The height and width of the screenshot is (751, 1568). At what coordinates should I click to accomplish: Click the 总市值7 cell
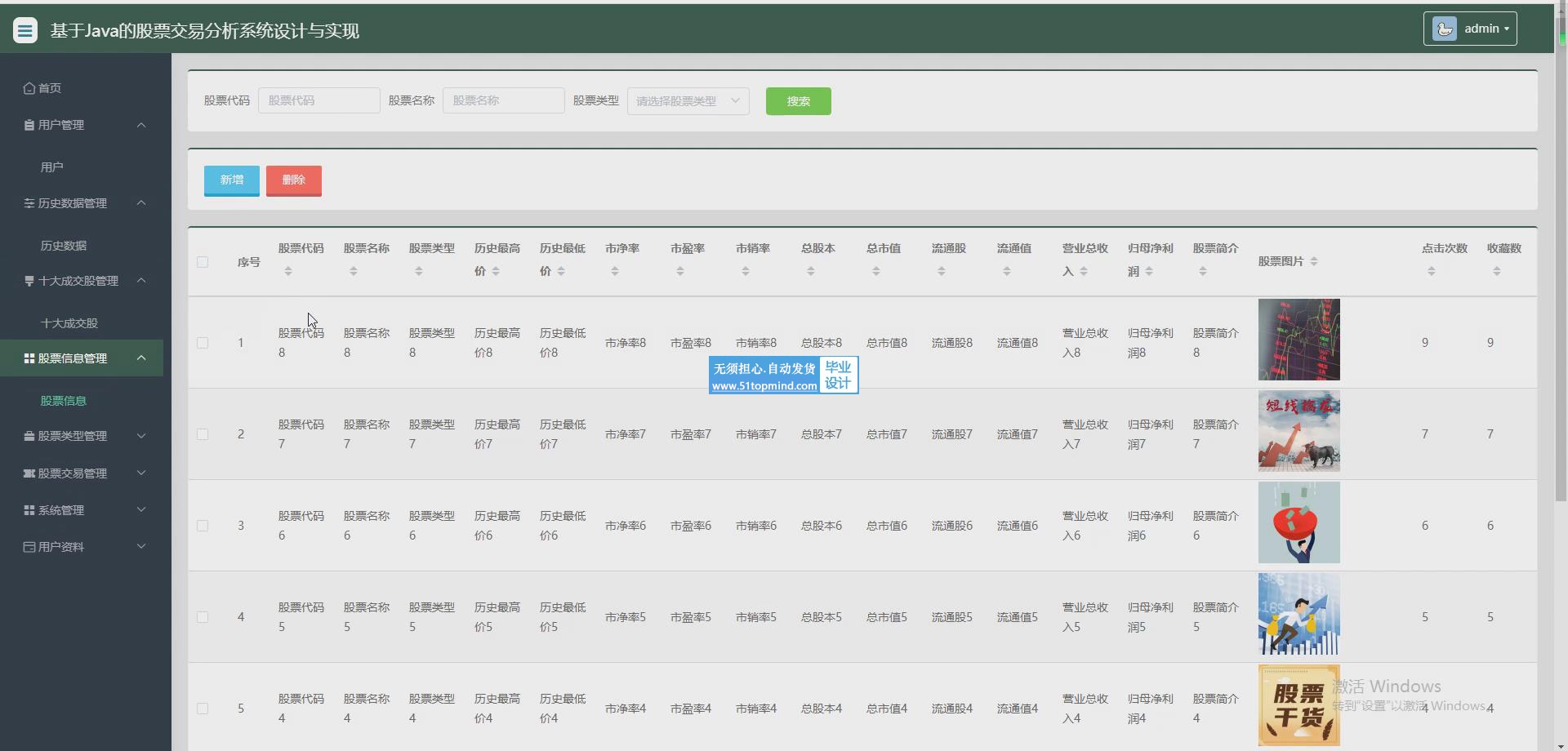click(x=887, y=434)
